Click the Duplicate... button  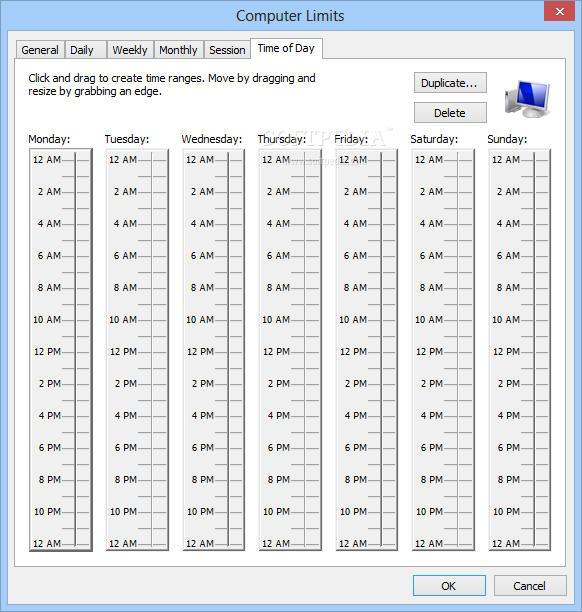pos(450,83)
